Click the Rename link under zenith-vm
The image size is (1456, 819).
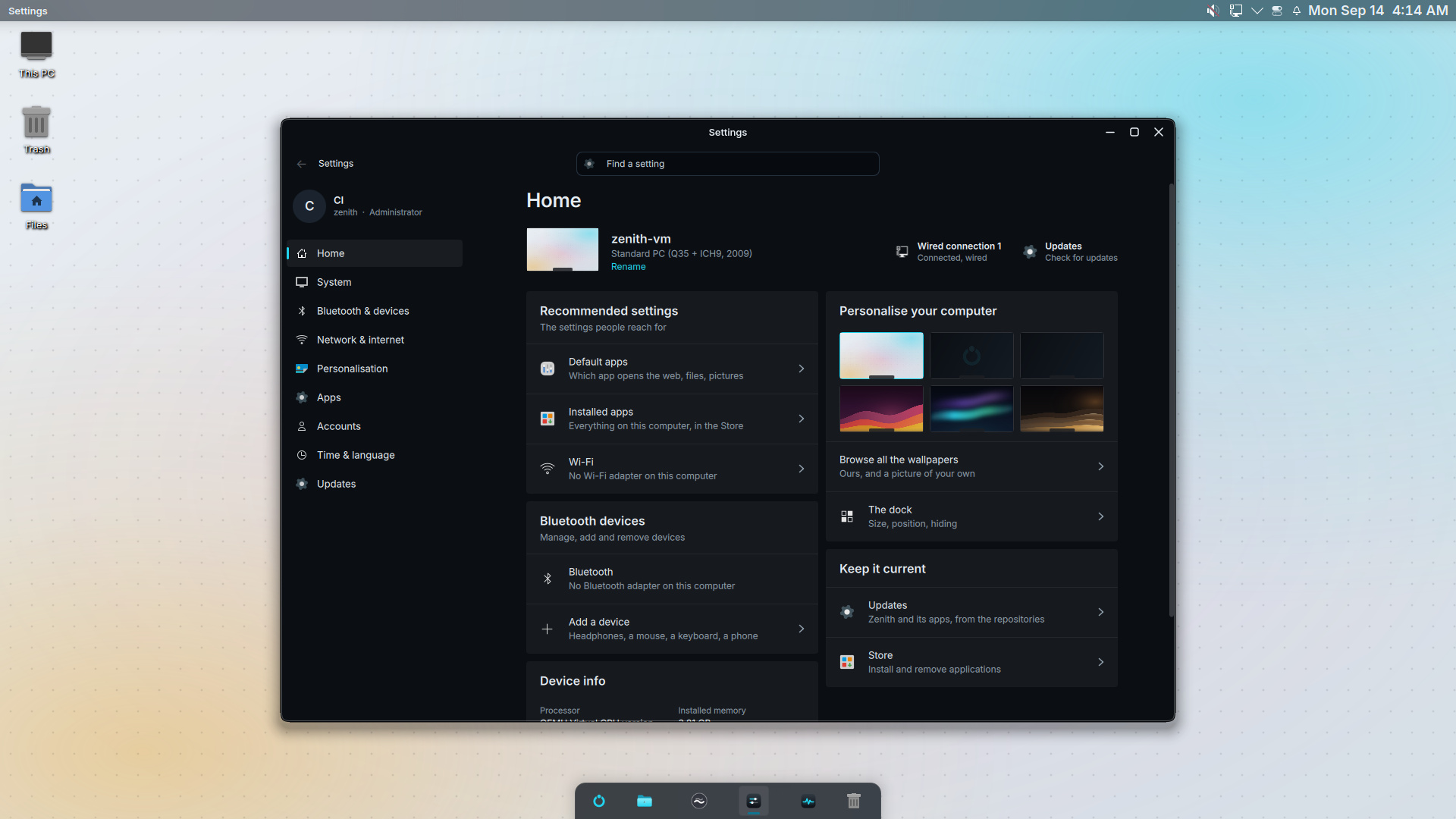coord(629,267)
